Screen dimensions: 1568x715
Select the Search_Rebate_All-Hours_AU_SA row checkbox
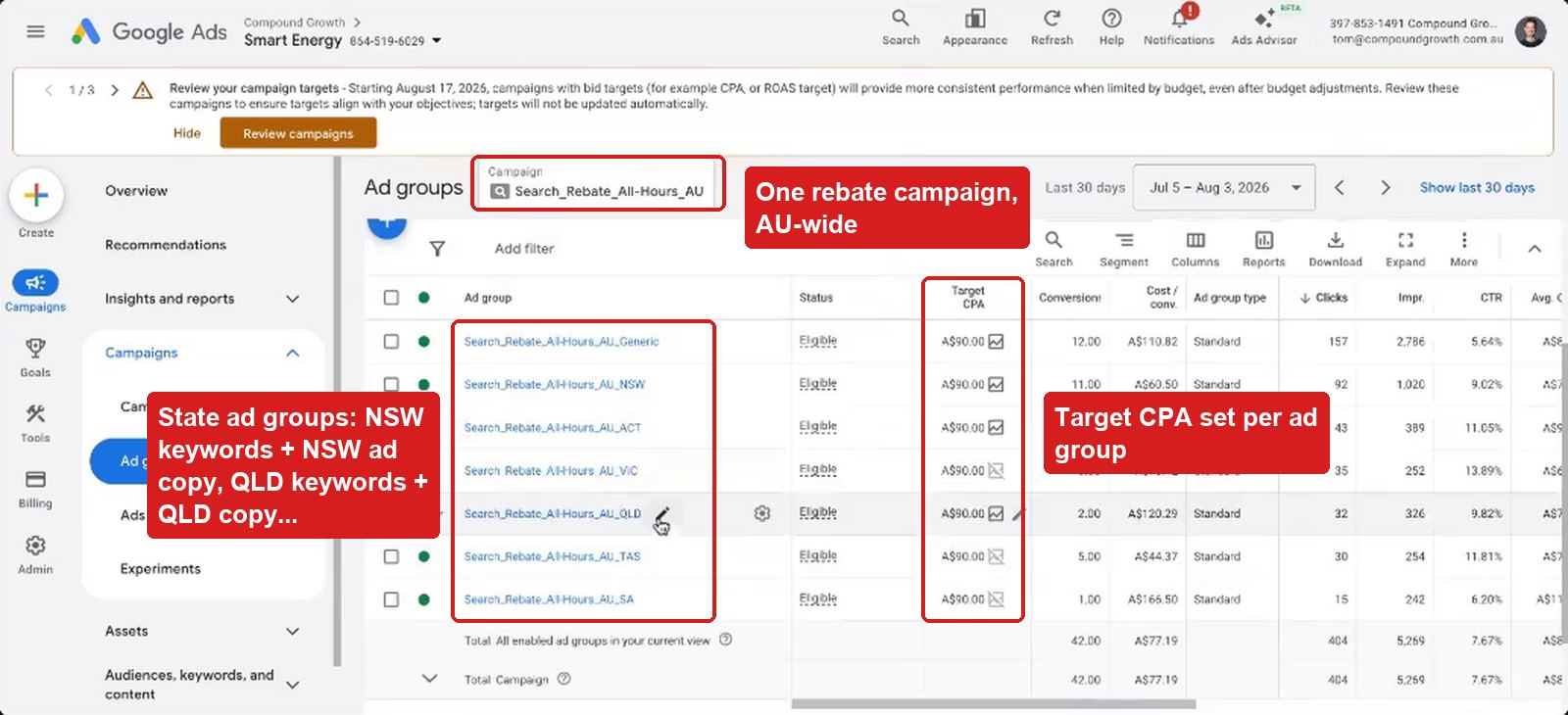point(391,599)
